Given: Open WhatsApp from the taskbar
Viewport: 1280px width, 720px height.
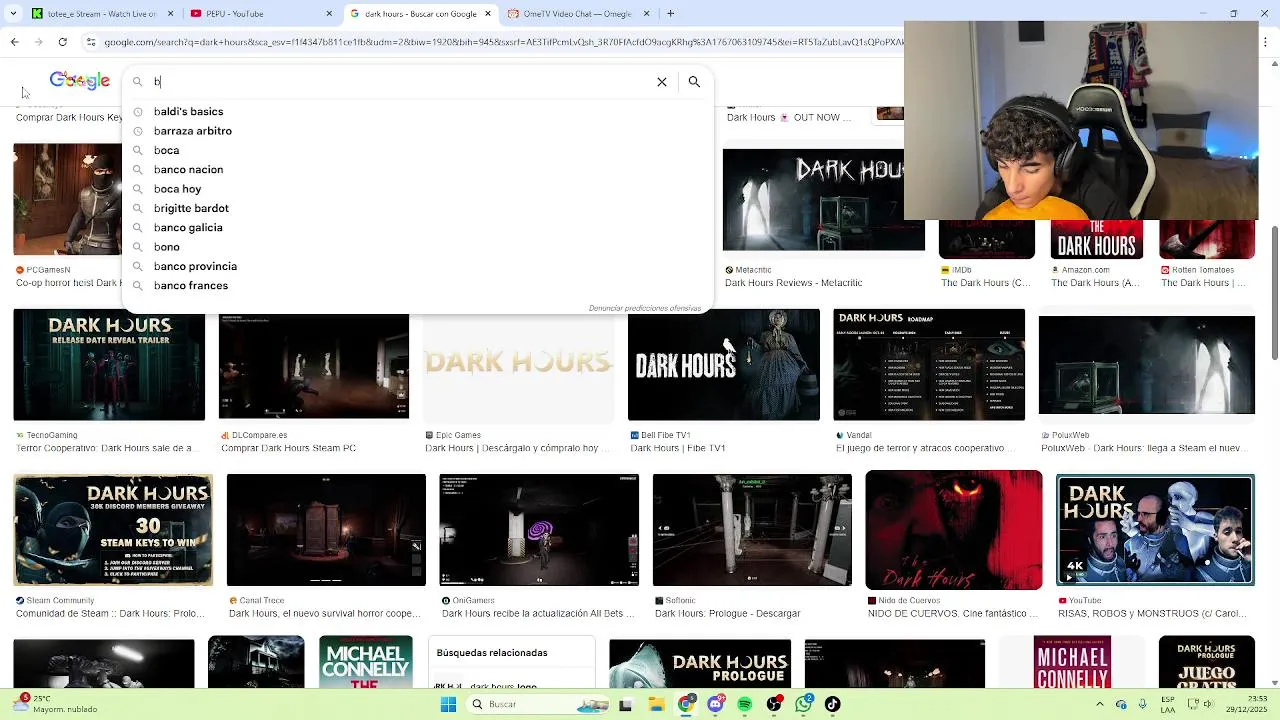Looking at the screenshot, I should (804, 704).
